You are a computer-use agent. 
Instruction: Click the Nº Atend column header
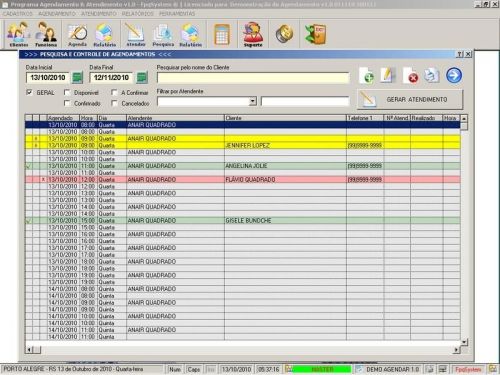tap(397, 118)
